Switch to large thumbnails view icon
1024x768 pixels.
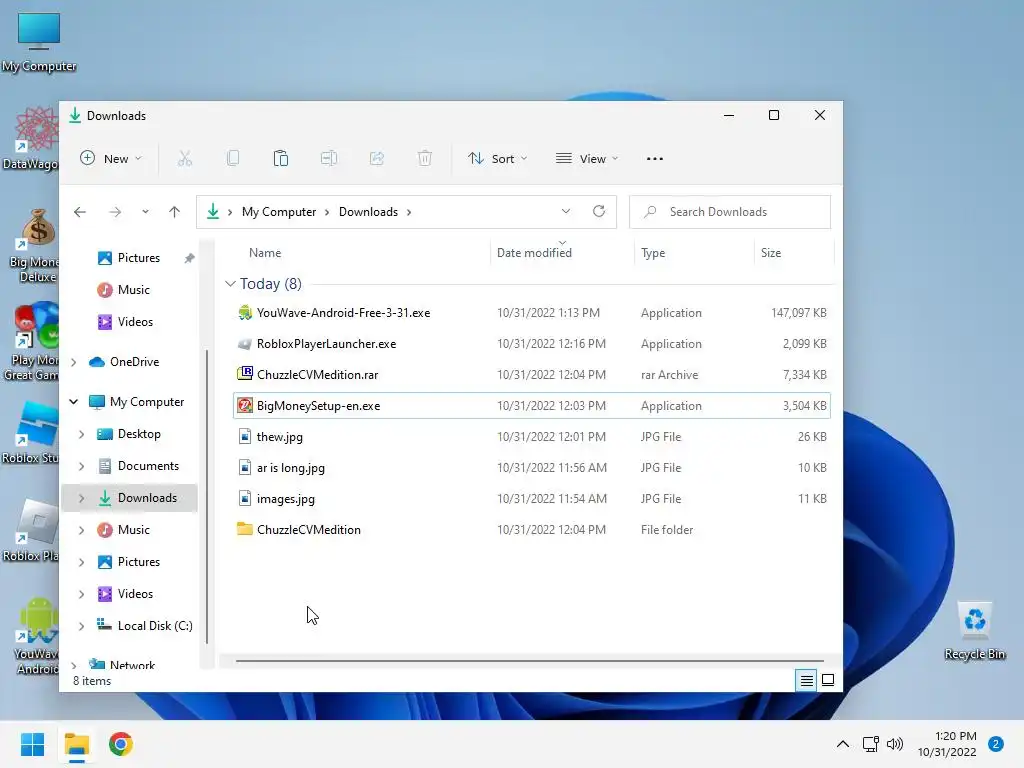(827, 680)
